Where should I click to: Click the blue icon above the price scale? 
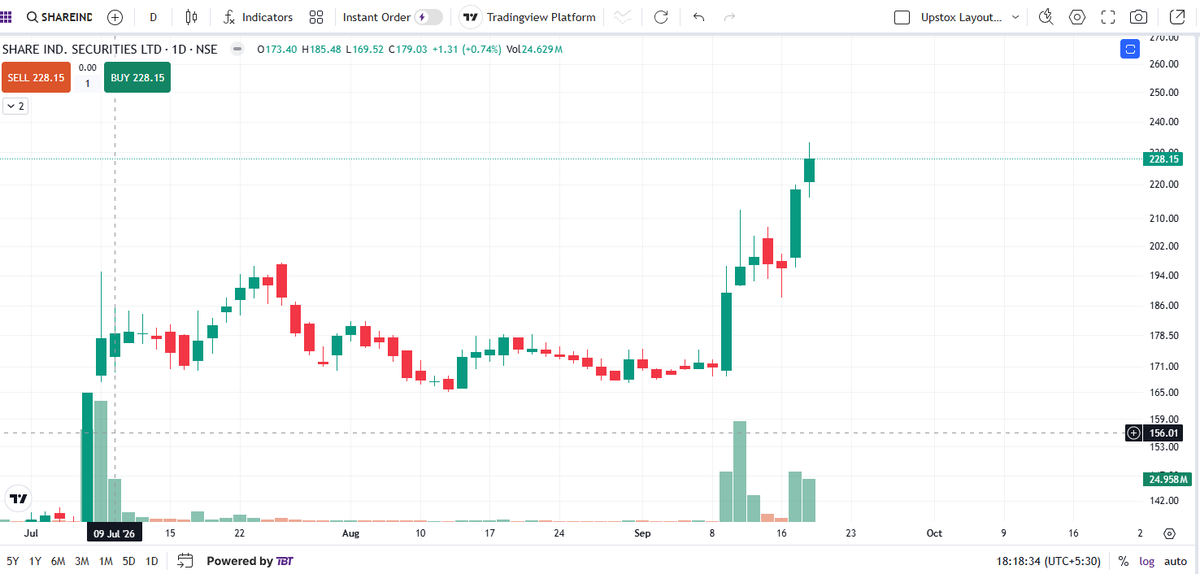[x=1130, y=48]
